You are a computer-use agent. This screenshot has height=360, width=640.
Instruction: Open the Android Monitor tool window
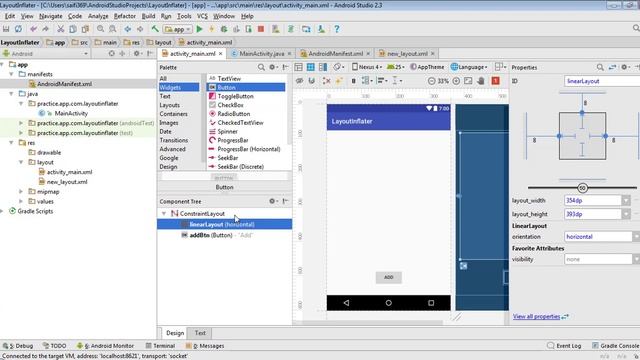pyautogui.click(x=105, y=346)
